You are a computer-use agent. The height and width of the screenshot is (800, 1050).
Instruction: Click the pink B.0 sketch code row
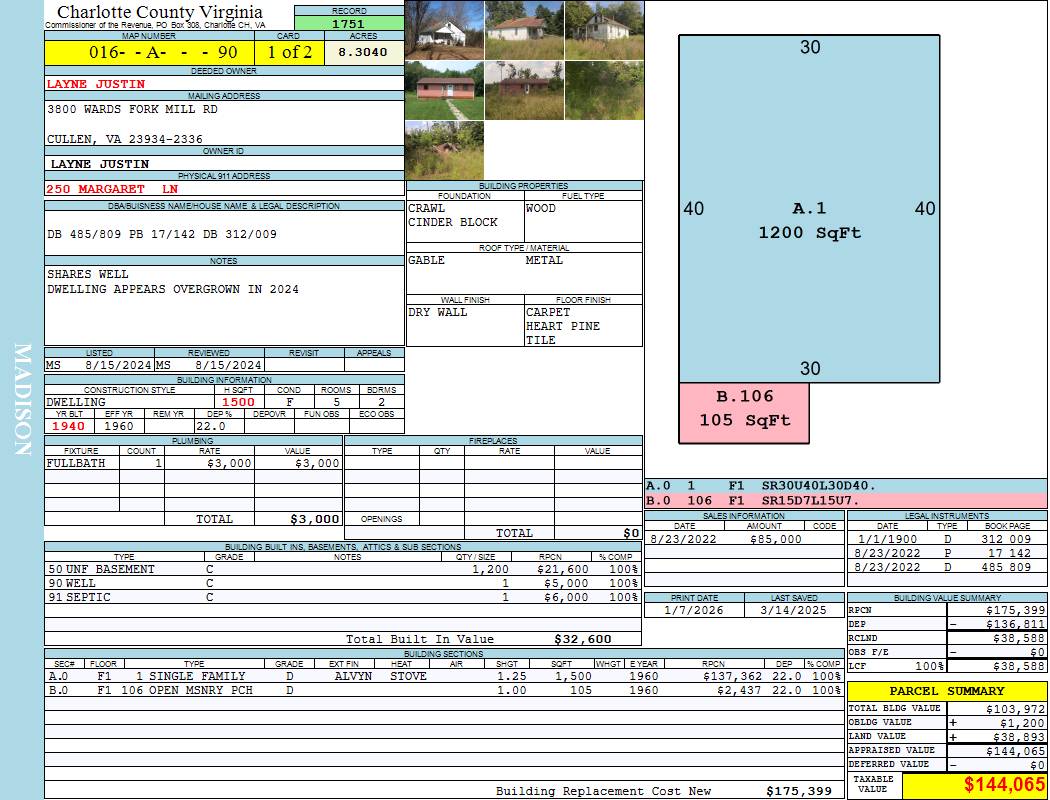pyautogui.click(x=846, y=500)
